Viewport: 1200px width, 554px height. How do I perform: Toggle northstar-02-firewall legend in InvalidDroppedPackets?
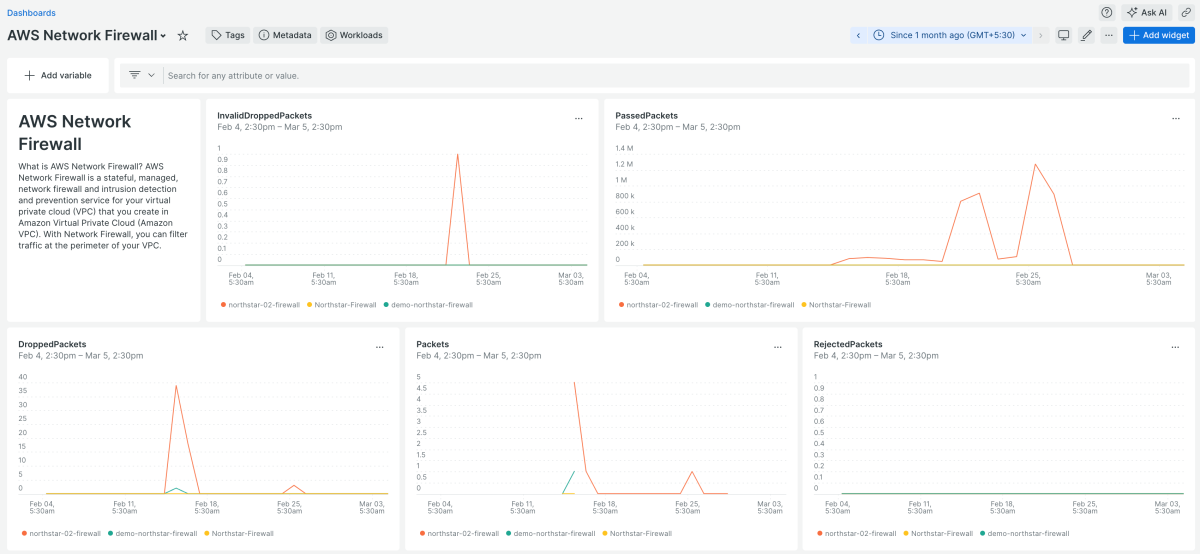point(259,305)
